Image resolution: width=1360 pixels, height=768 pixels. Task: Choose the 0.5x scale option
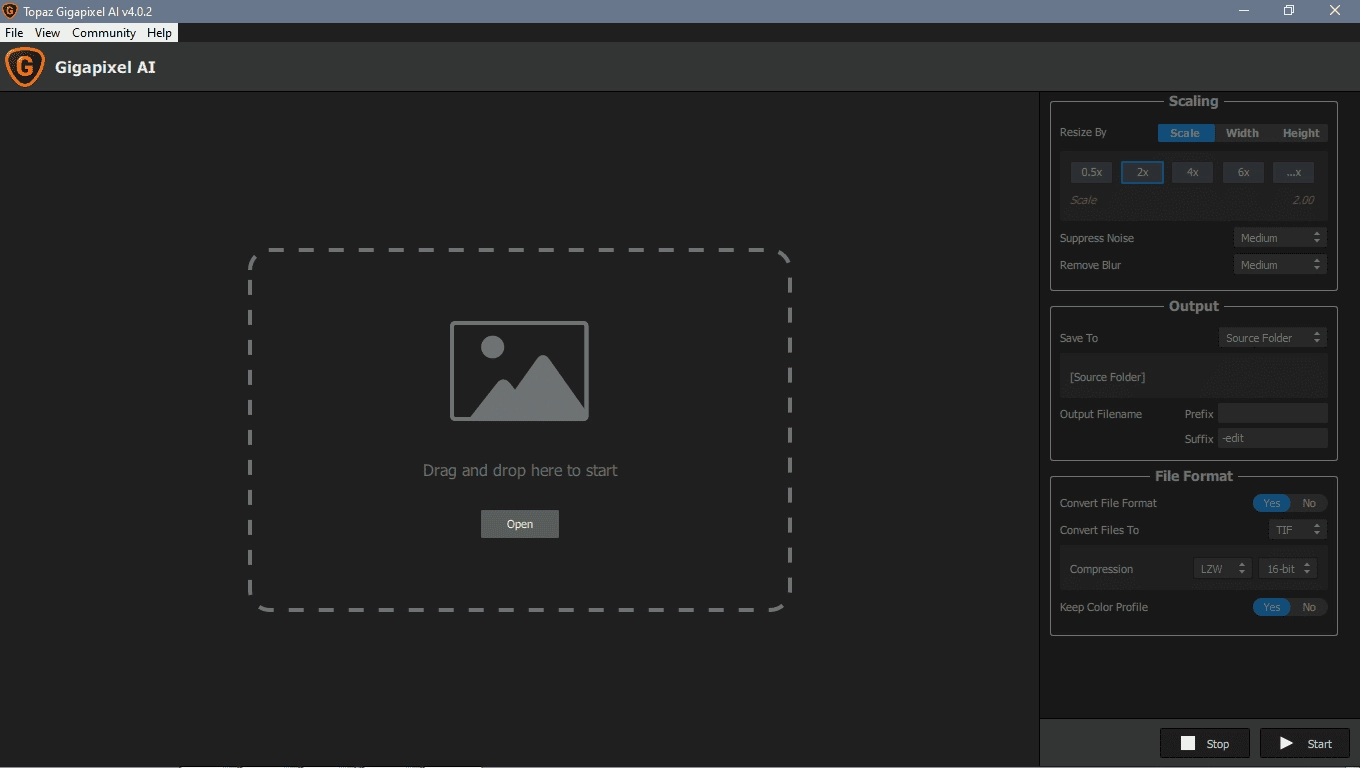pyautogui.click(x=1091, y=172)
